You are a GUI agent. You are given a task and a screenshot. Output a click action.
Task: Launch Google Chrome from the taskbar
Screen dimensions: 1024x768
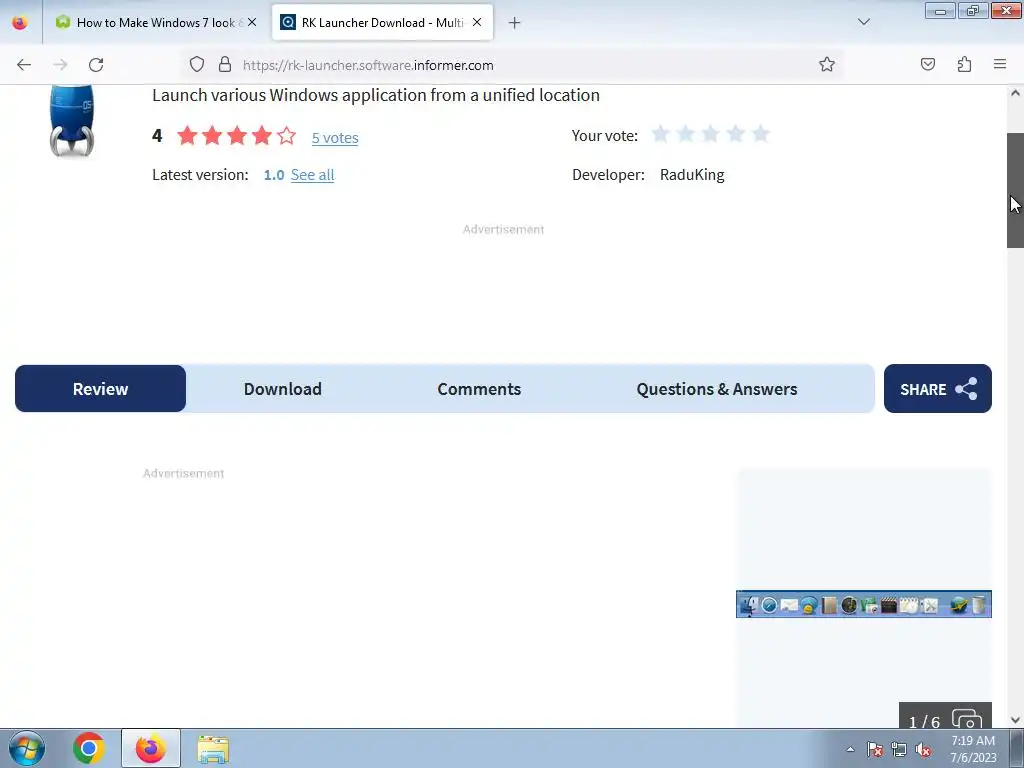pyautogui.click(x=89, y=748)
